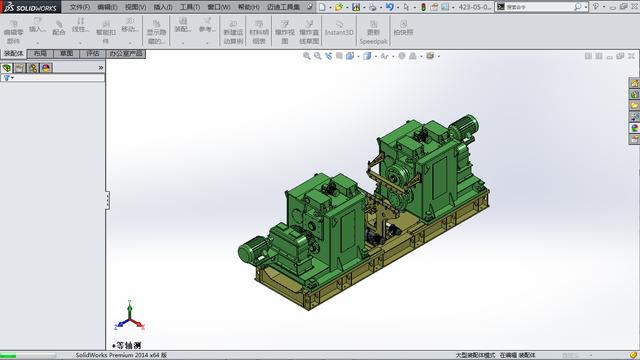Click 新建运动算例 new motion study button
The image size is (640, 360).
click(233, 31)
